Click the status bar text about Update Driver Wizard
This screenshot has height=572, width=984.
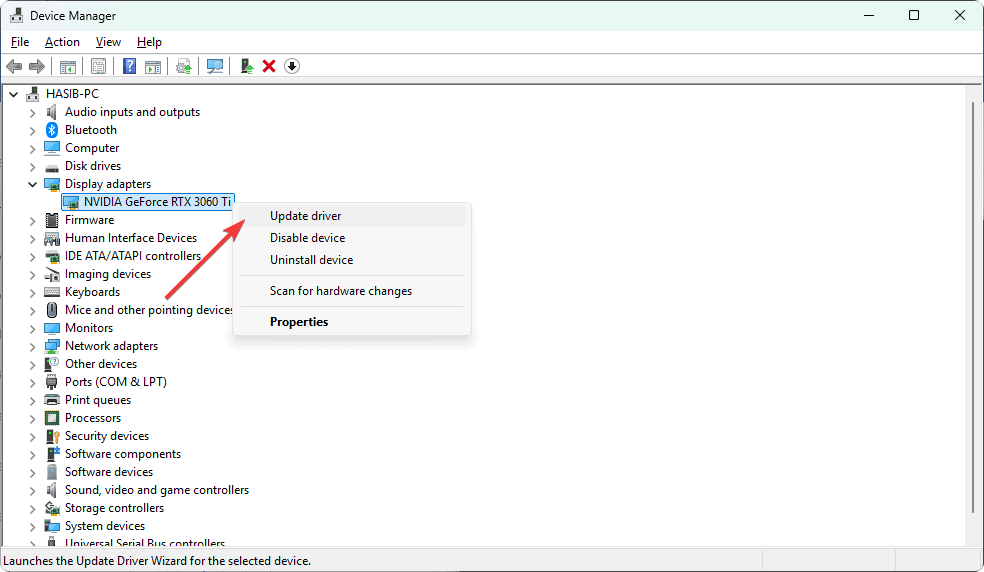coord(157,561)
